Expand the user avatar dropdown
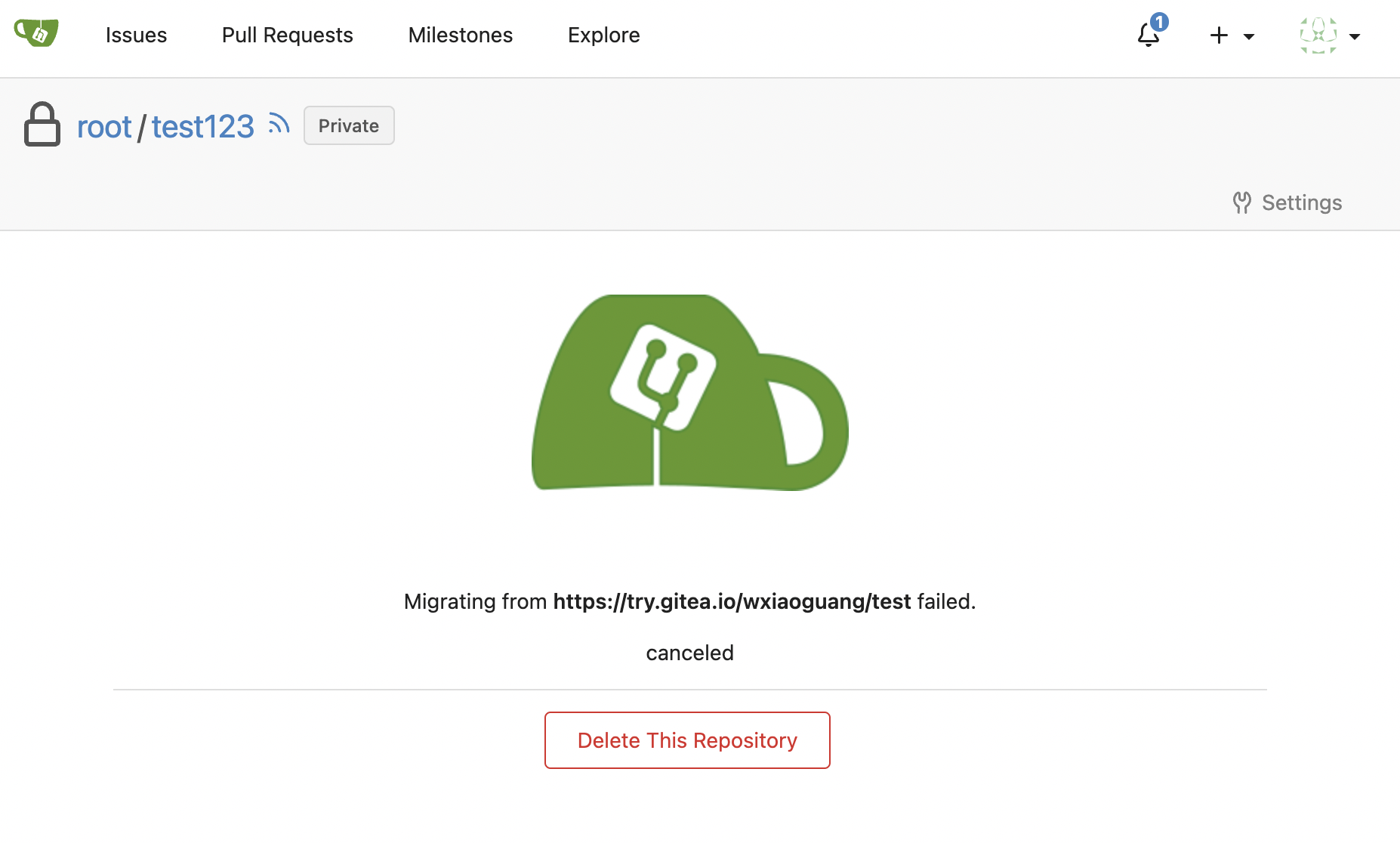 [1330, 36]
